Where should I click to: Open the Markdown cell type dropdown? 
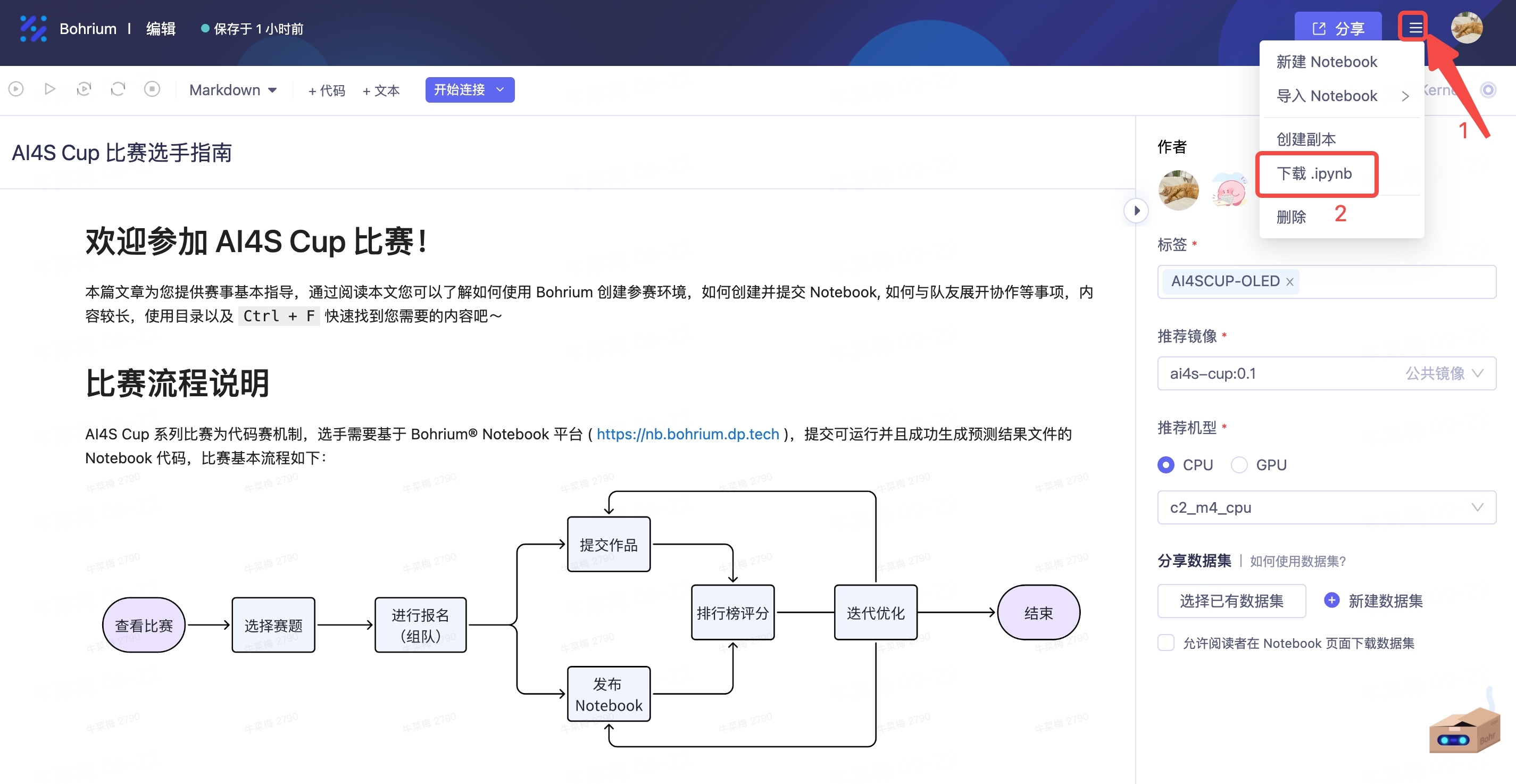pyautogui.click(x=233, y=90)
